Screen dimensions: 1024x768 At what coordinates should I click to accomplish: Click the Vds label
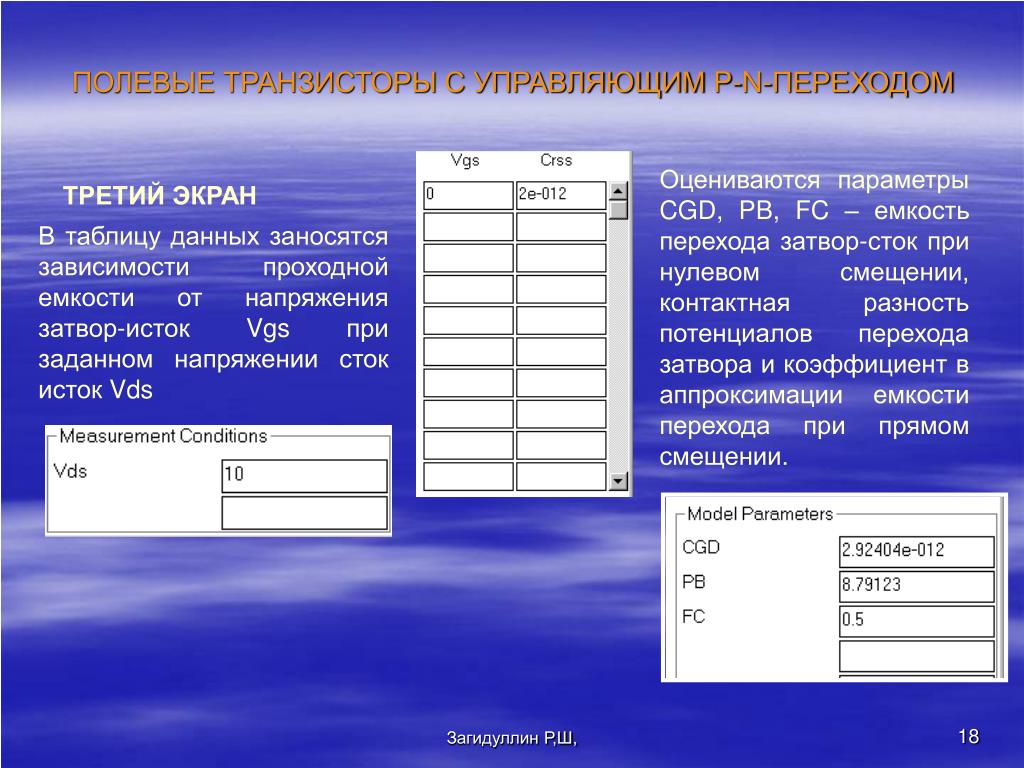tap(70, 471)
